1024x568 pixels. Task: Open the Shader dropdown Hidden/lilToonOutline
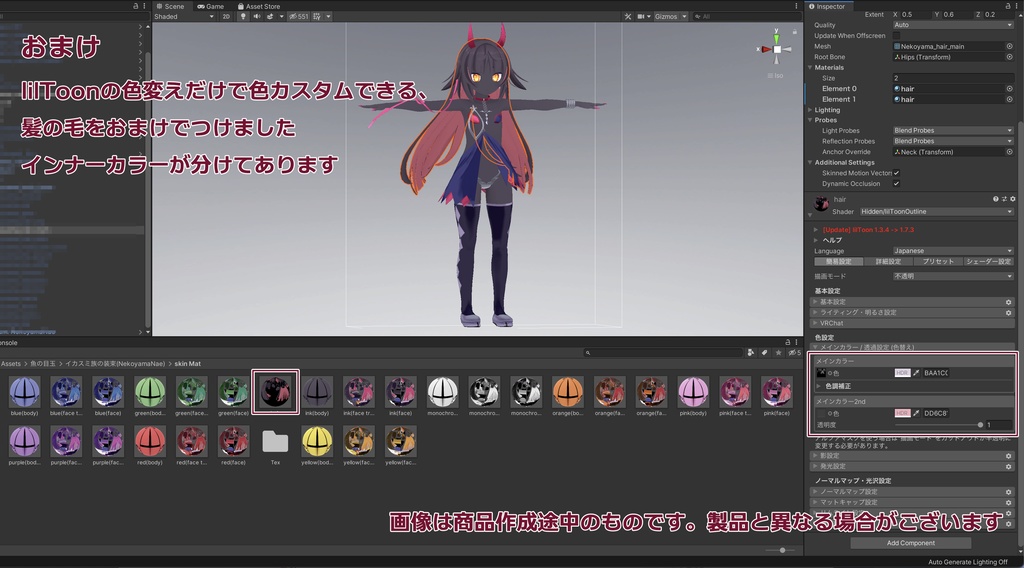(936, 212)
